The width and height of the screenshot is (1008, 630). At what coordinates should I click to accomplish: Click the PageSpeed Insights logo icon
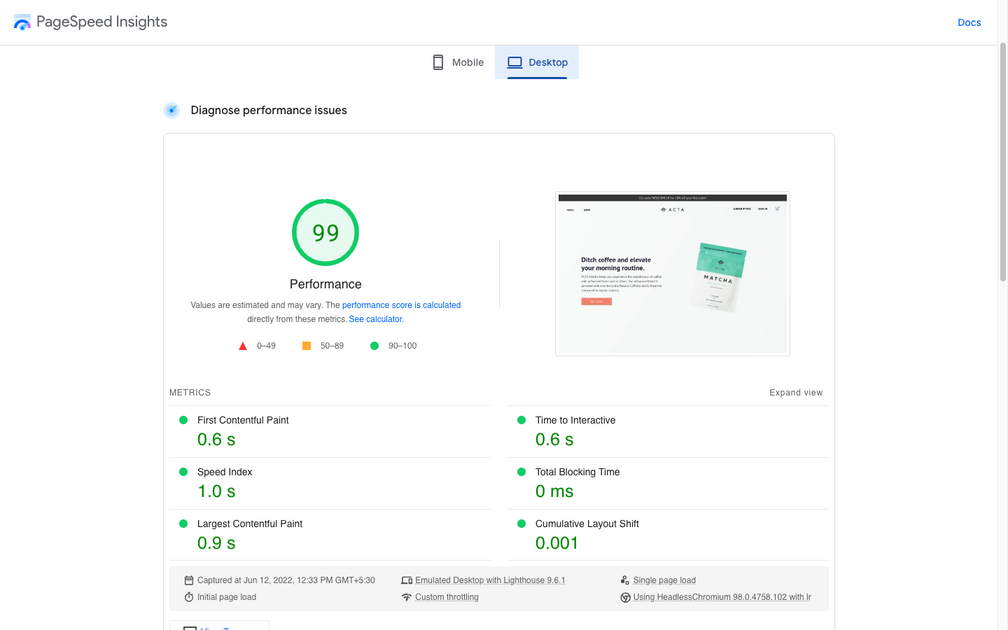[22, 22]
